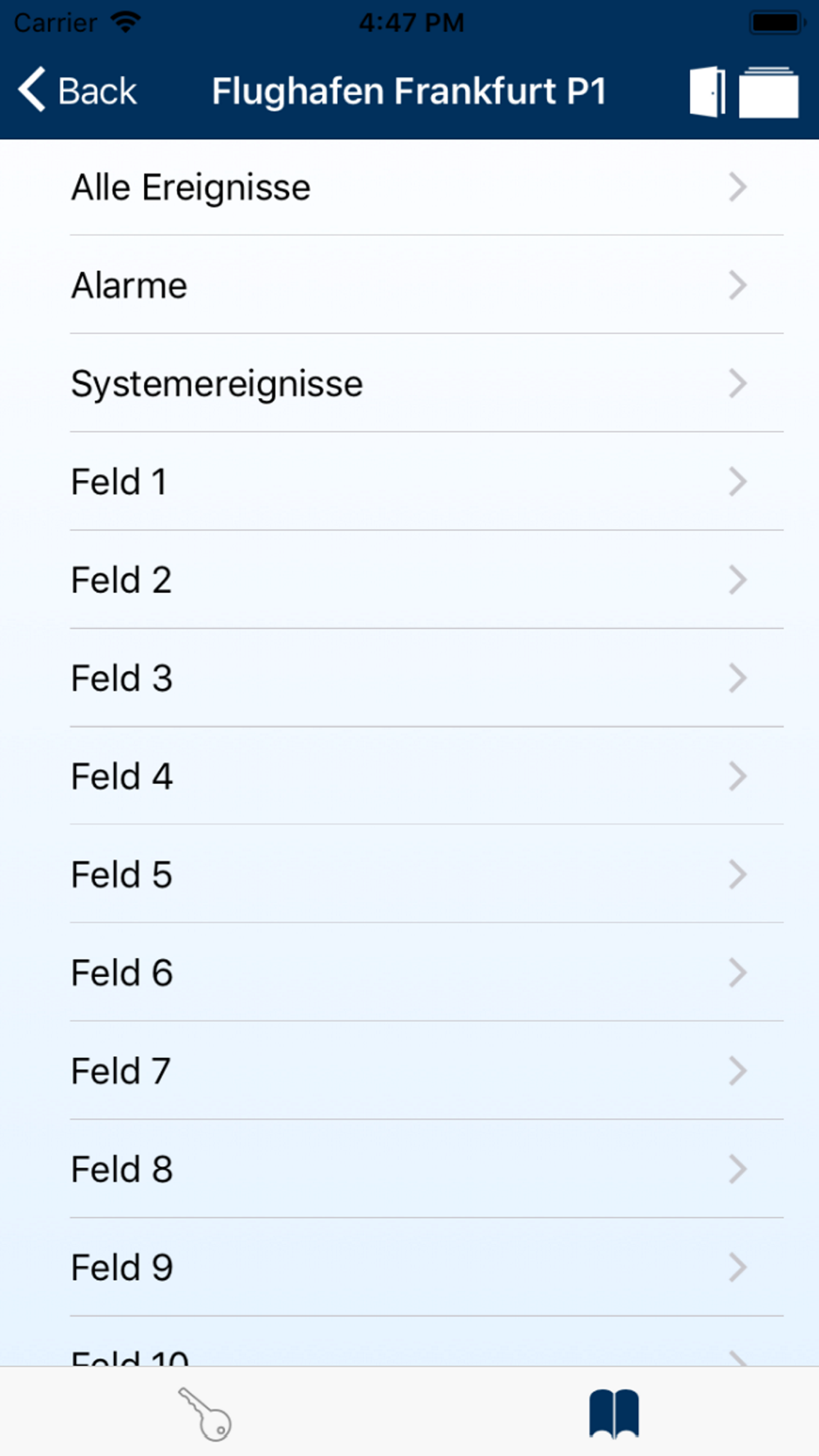Open Feld 4 row

[409, 776]
